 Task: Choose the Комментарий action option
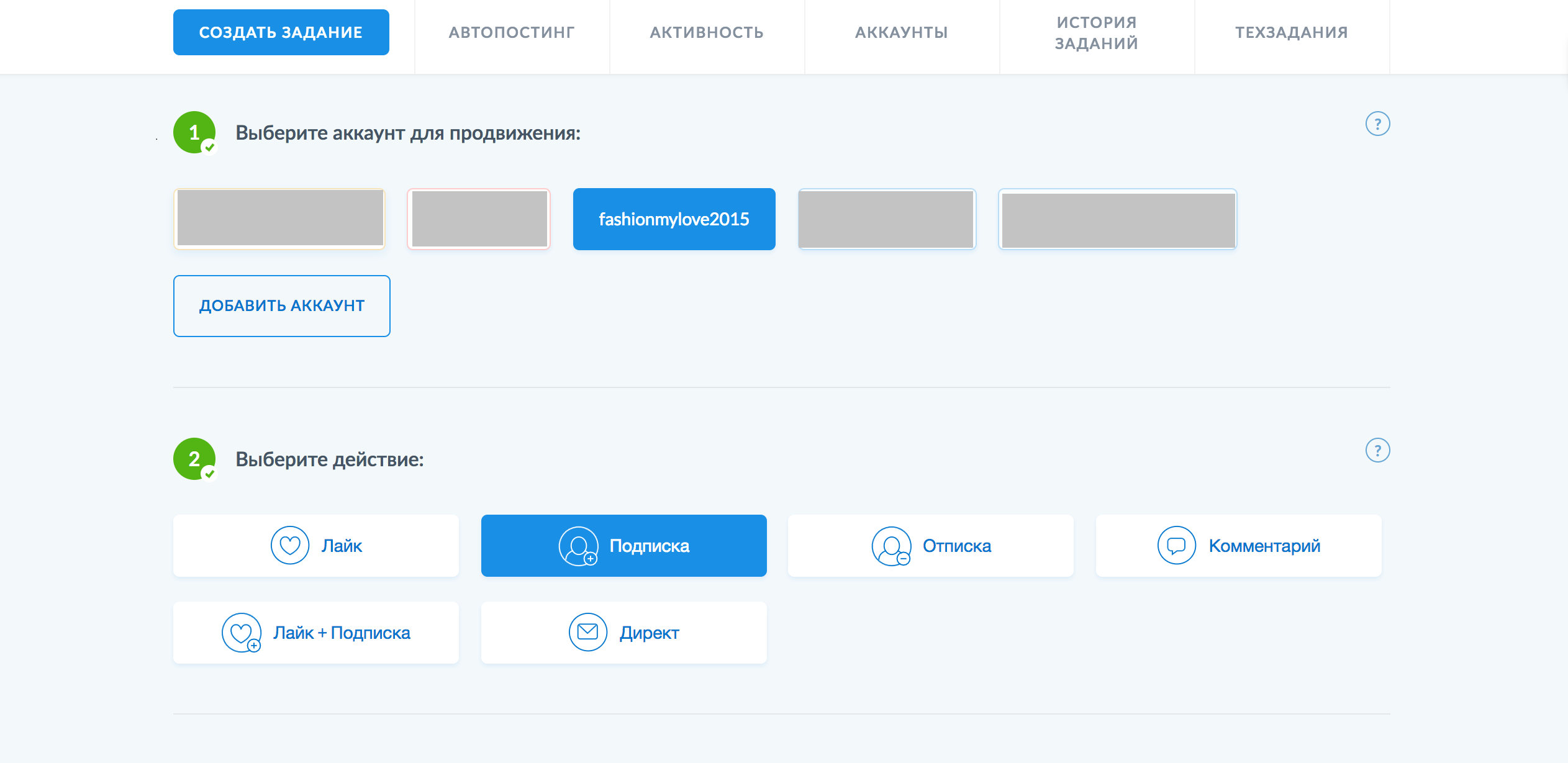pos(1238,546)
